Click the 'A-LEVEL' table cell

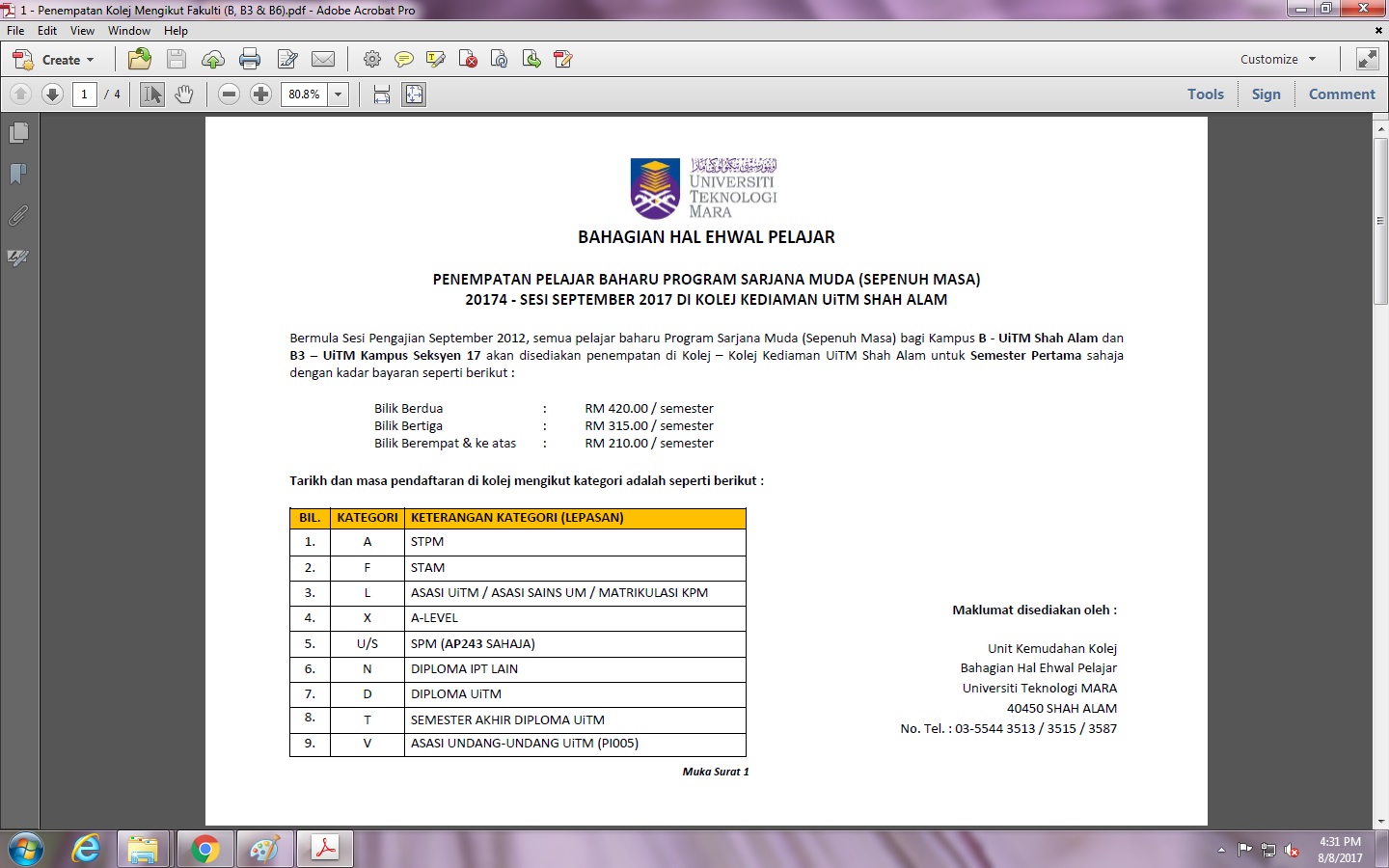click(575, 618)
